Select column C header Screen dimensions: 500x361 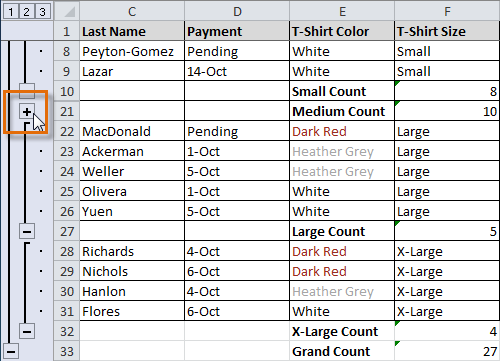pyautogui.click(x=132, y=11)
